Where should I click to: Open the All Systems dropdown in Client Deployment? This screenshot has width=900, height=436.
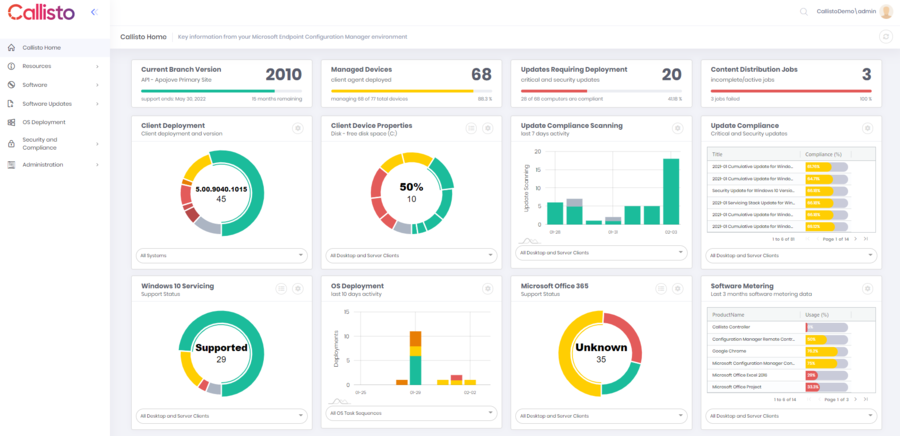coord(221,255)
